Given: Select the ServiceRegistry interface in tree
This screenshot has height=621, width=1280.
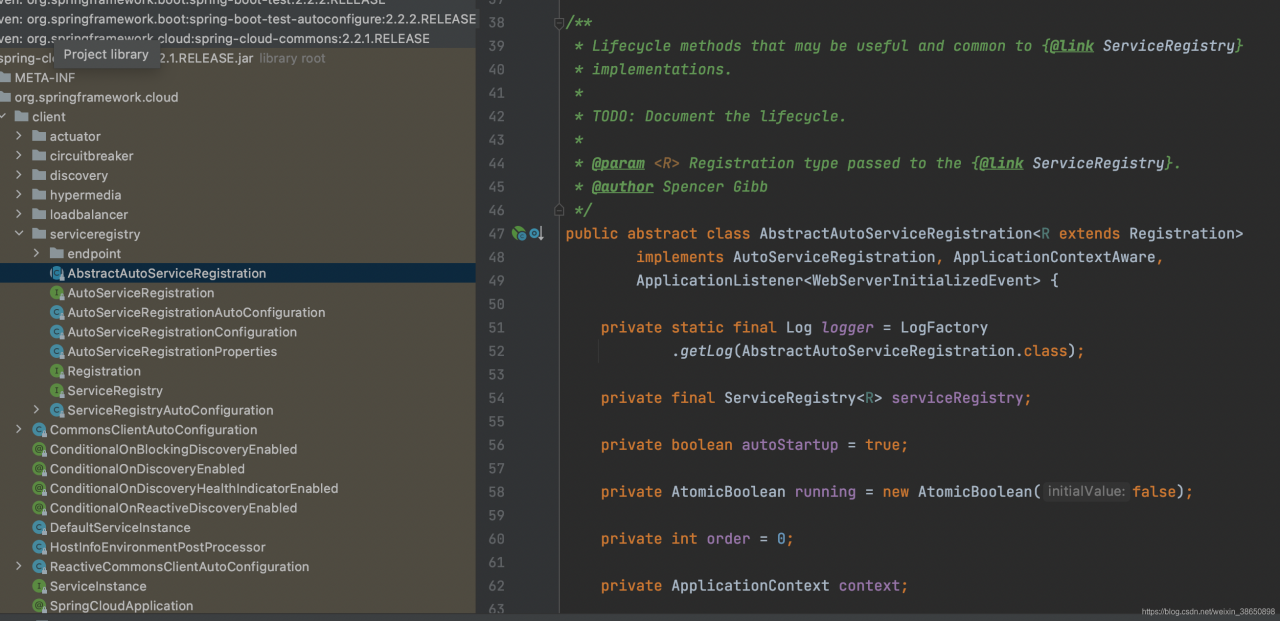Looking at the screenshot, I should [x=115, y=391].
